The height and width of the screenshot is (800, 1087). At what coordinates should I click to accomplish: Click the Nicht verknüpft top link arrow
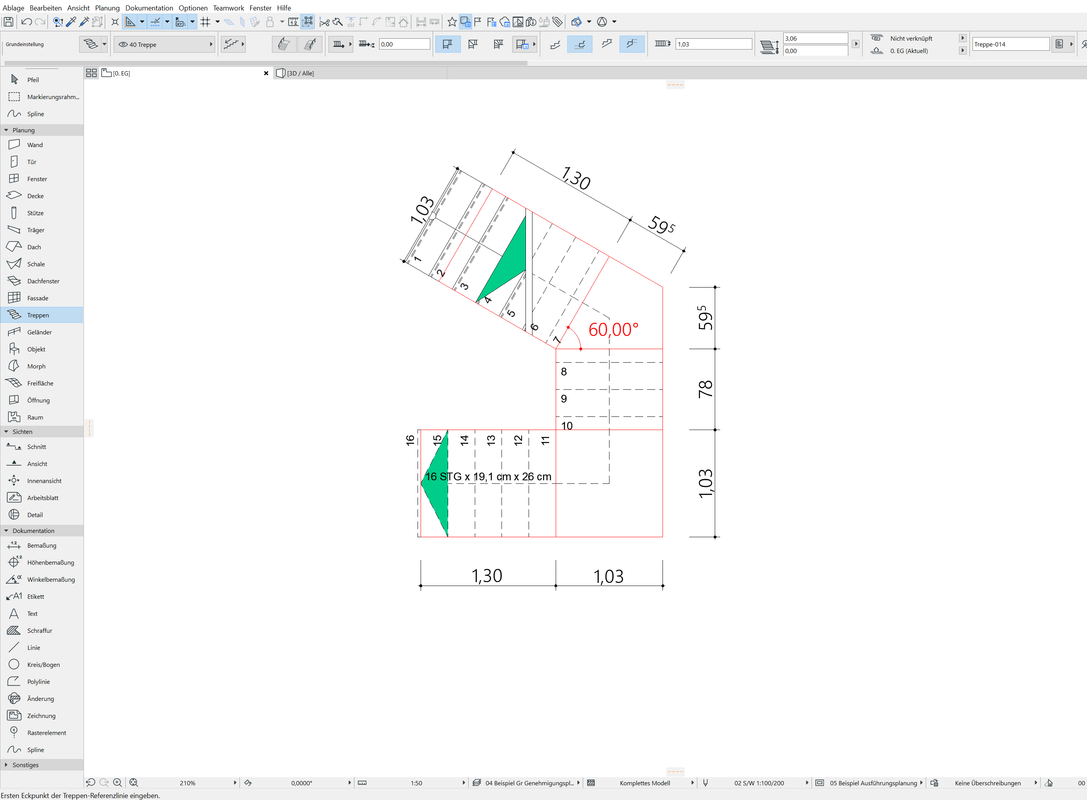pyautogui.click(x=962, y=38)
